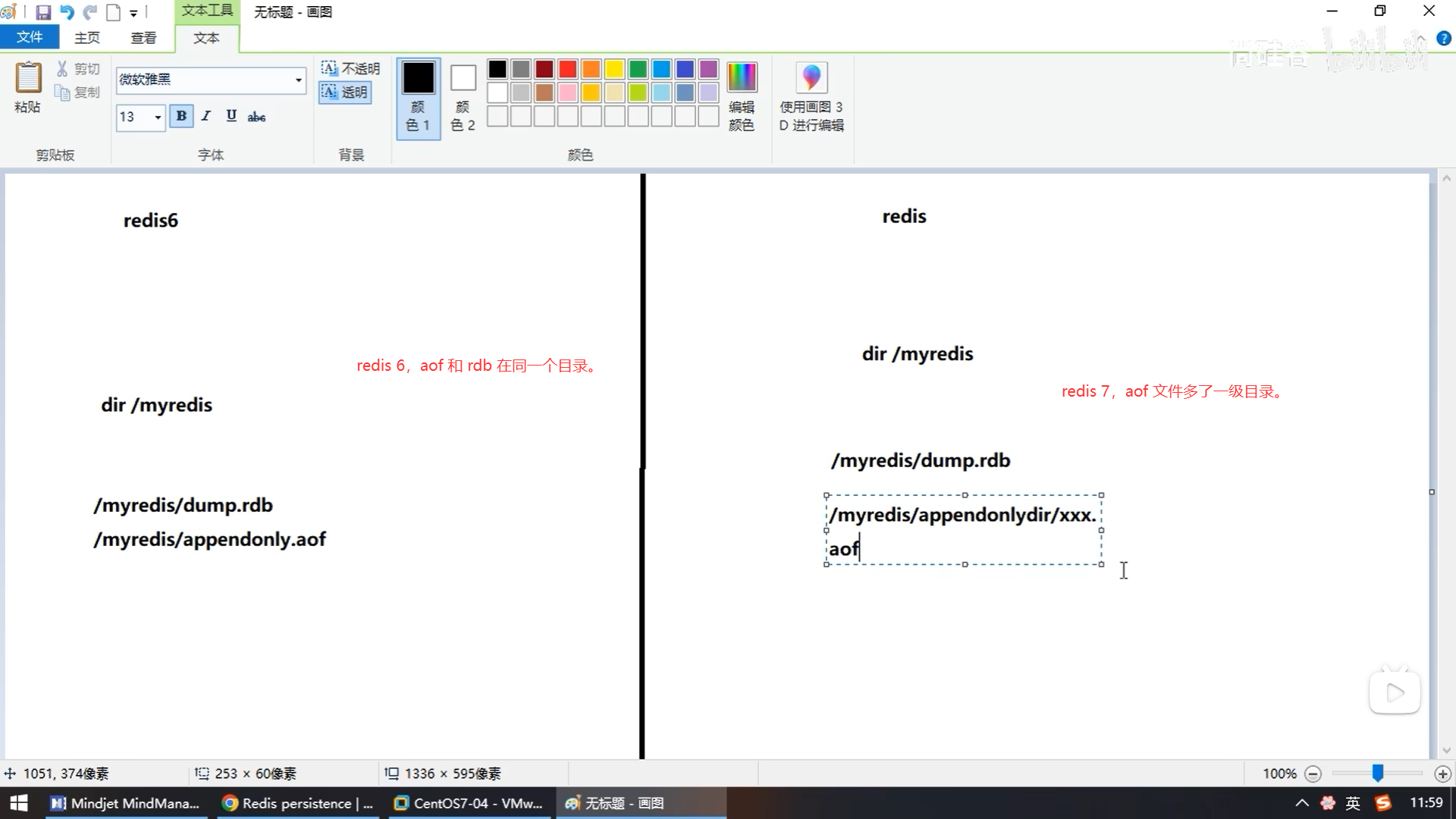Image resolution: width=1456 pixels, height=819 pixels.
Task: Expand the font family dropdown
Action: 298,80
